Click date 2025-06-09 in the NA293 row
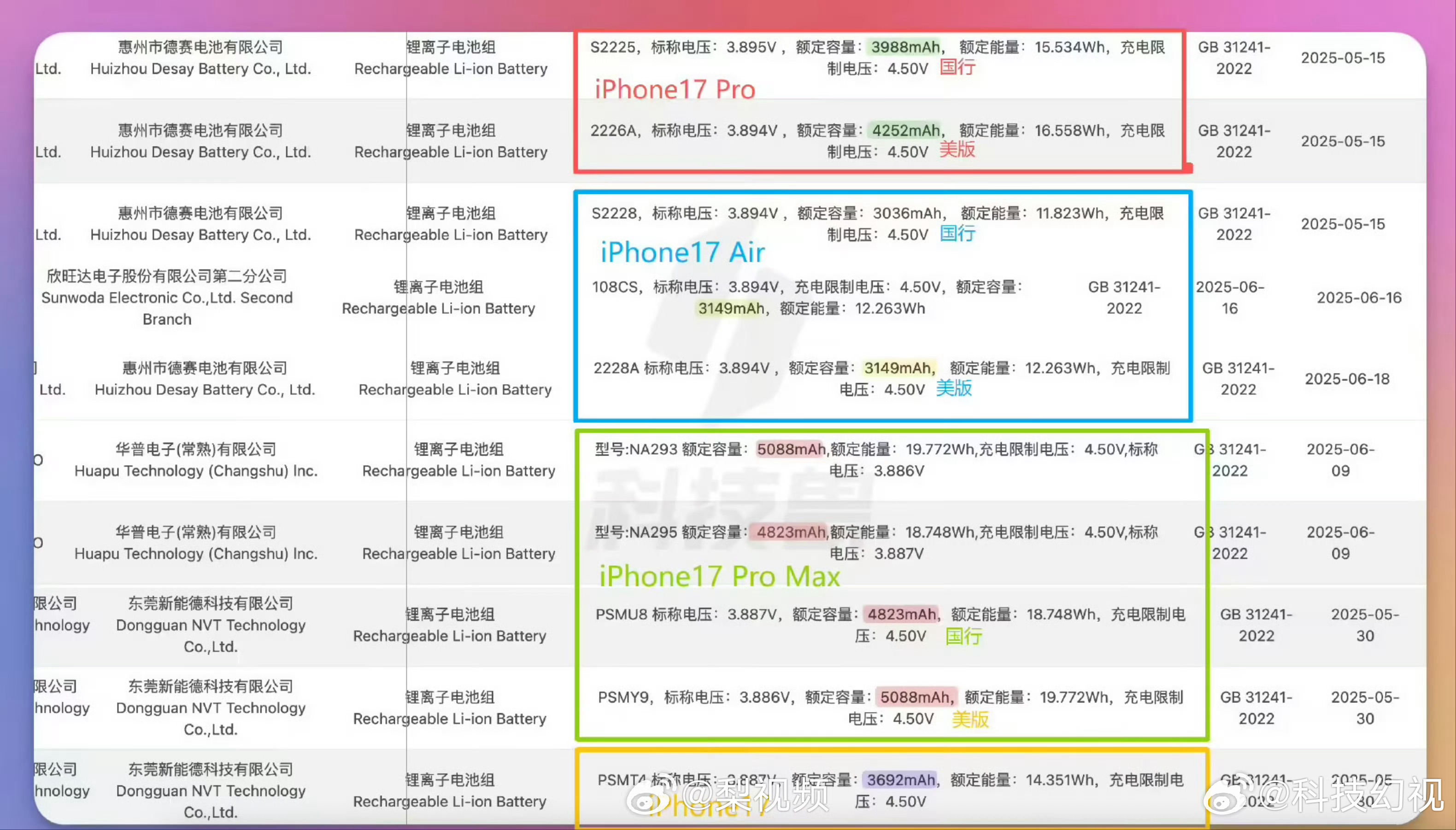 (x=1341, y=460)
